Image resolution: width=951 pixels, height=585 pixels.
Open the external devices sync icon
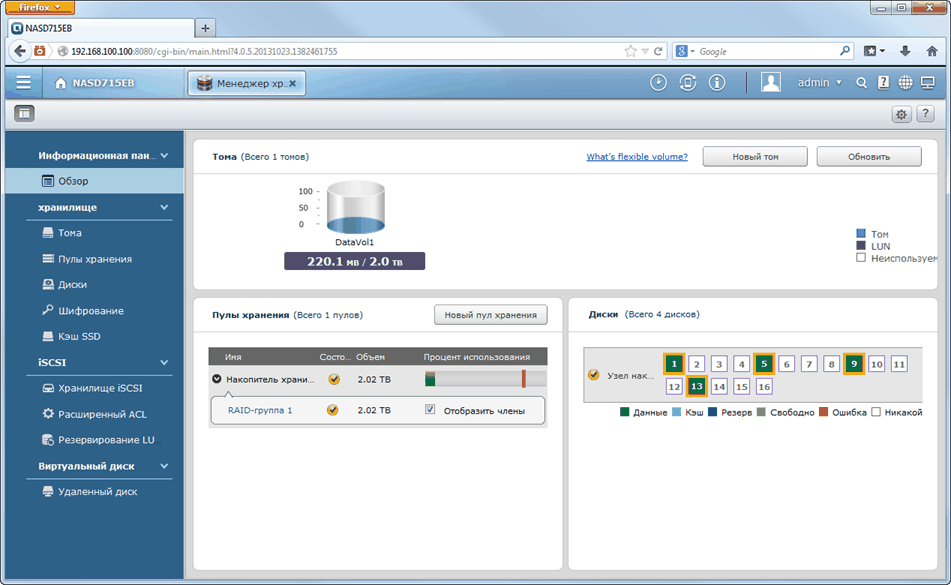(x=687, y=83)
